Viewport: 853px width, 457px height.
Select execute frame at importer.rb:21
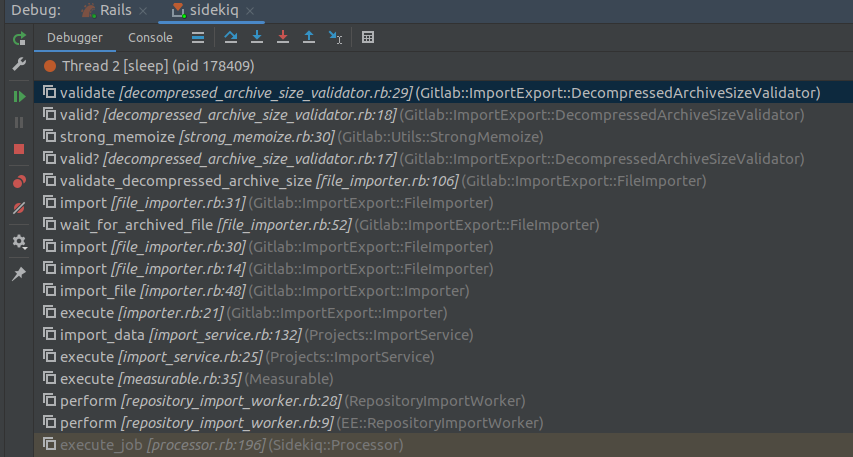coord(443,313)
